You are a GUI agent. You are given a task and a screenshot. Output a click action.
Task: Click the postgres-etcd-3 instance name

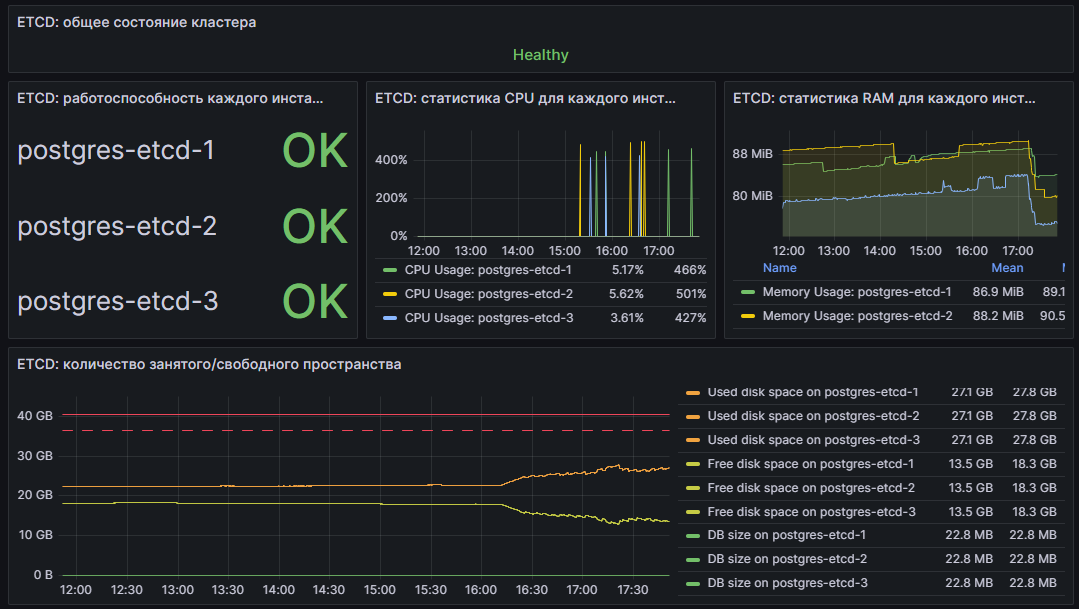point(117,302)
